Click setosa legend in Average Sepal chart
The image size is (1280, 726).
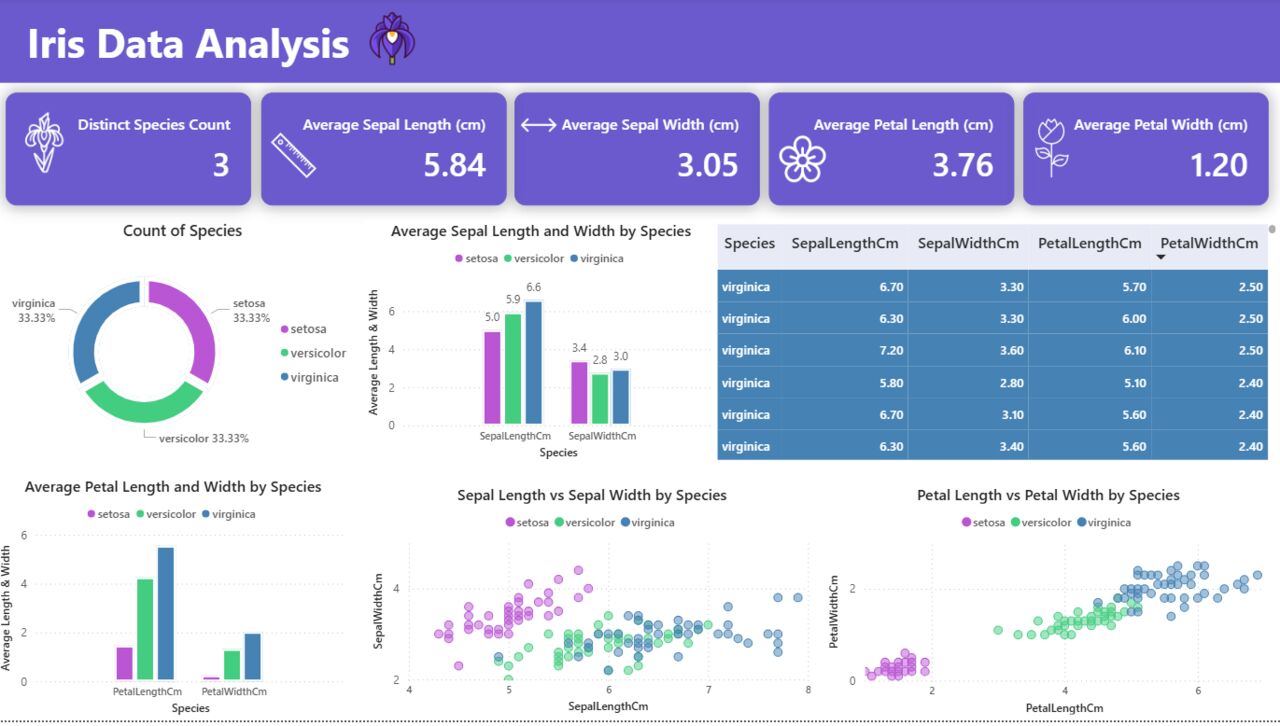pyautogui.click(x=477, y=258)
